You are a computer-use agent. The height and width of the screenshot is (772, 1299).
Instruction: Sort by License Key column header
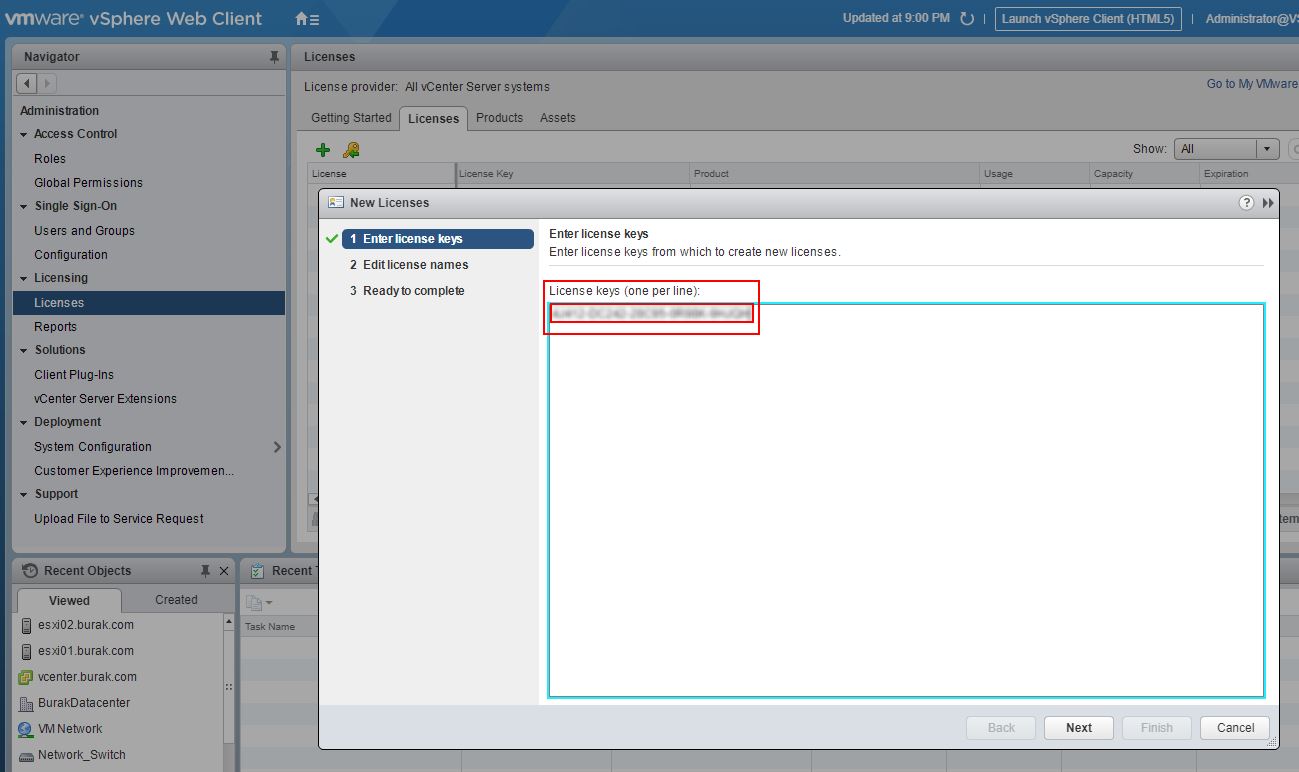pos(572,174)
